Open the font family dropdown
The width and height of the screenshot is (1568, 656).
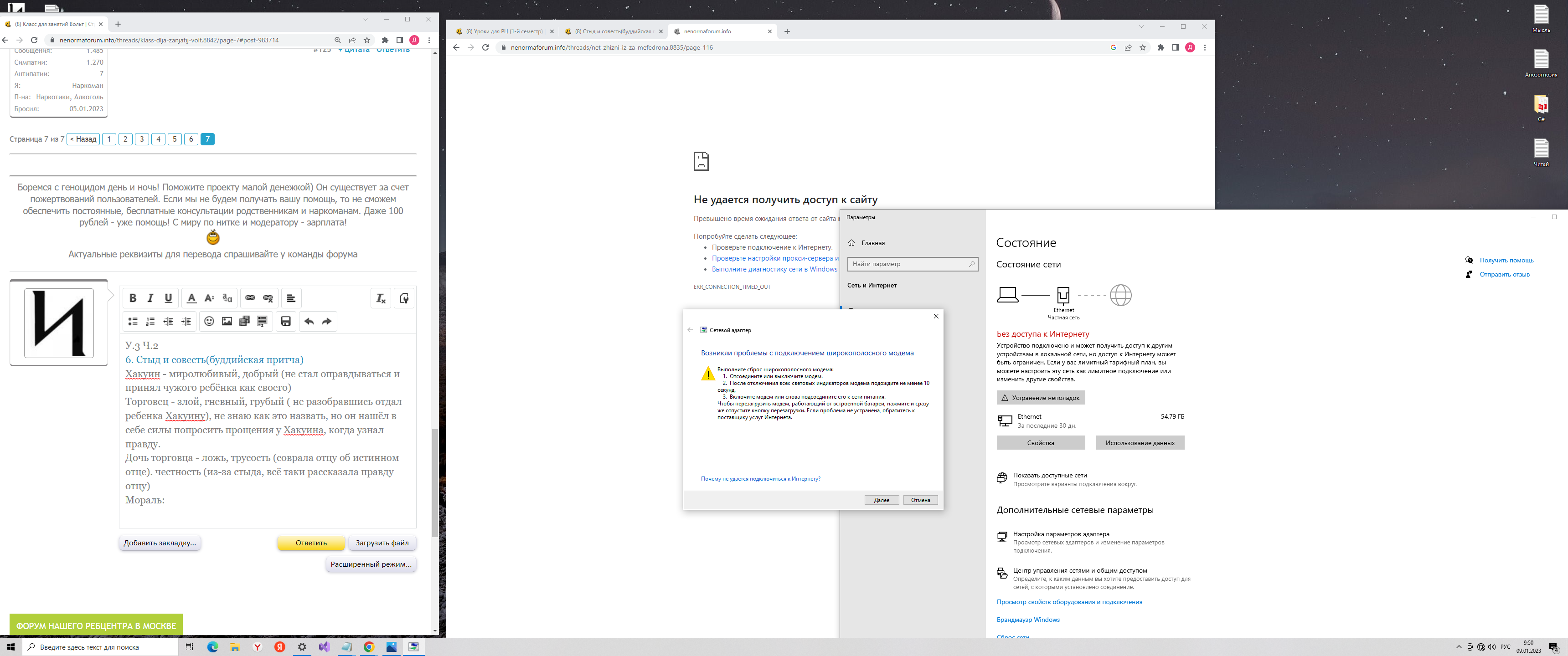pyautogui.click(x=227, y=298)
